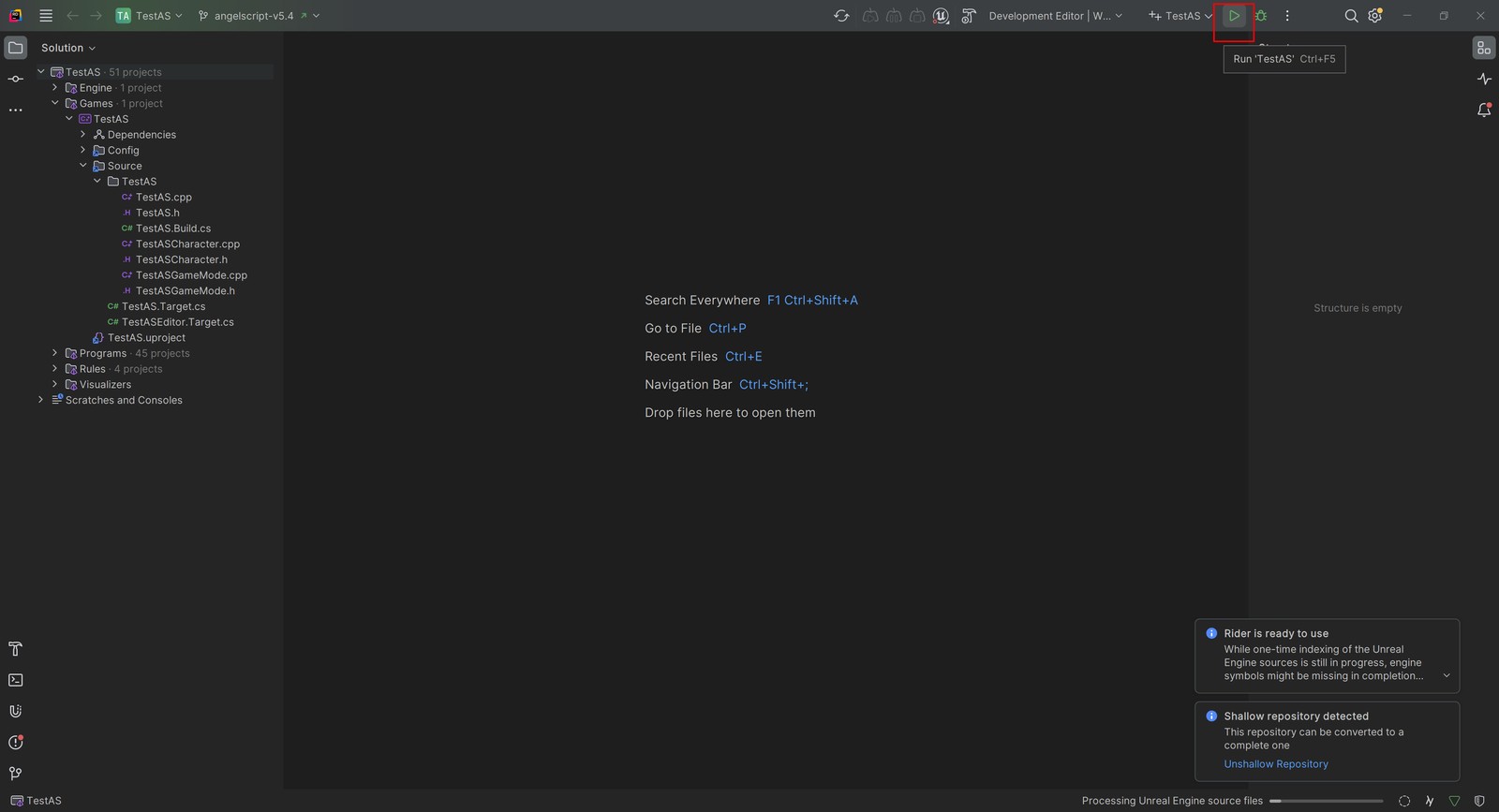The height and width of the screenshot is (812, 1499).
Task: Click the Run 'TestAS' play button
Action: [x=1234, y=16]
